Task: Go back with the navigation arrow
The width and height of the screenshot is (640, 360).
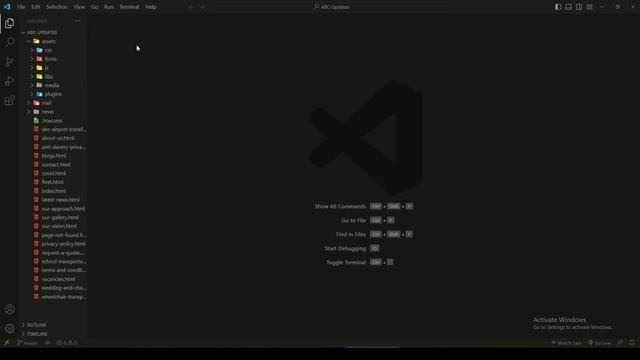Action: (191, 7)
